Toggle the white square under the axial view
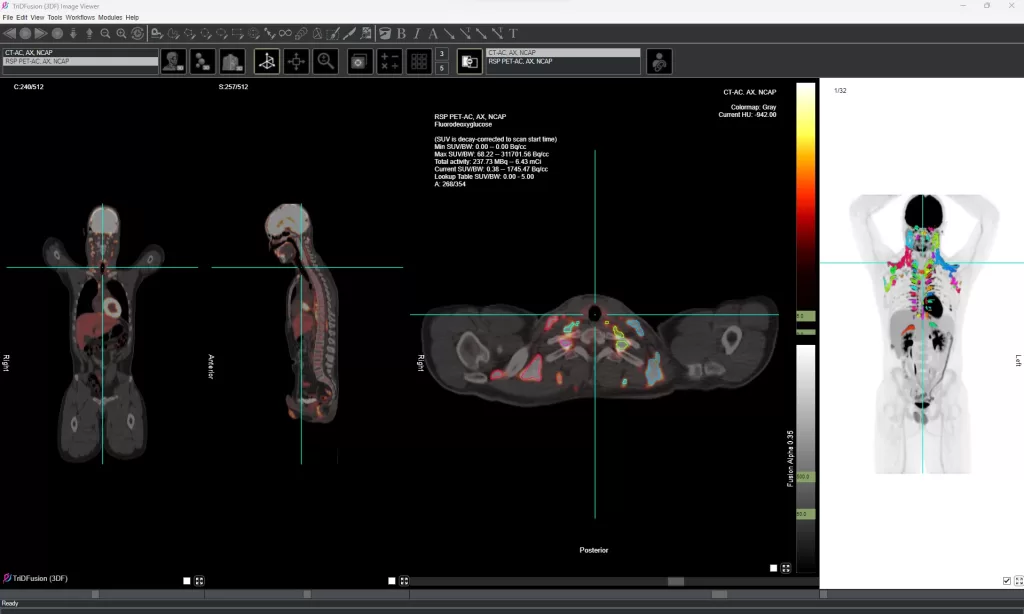This screenshot has height=614, width=1024. (773, 568)
